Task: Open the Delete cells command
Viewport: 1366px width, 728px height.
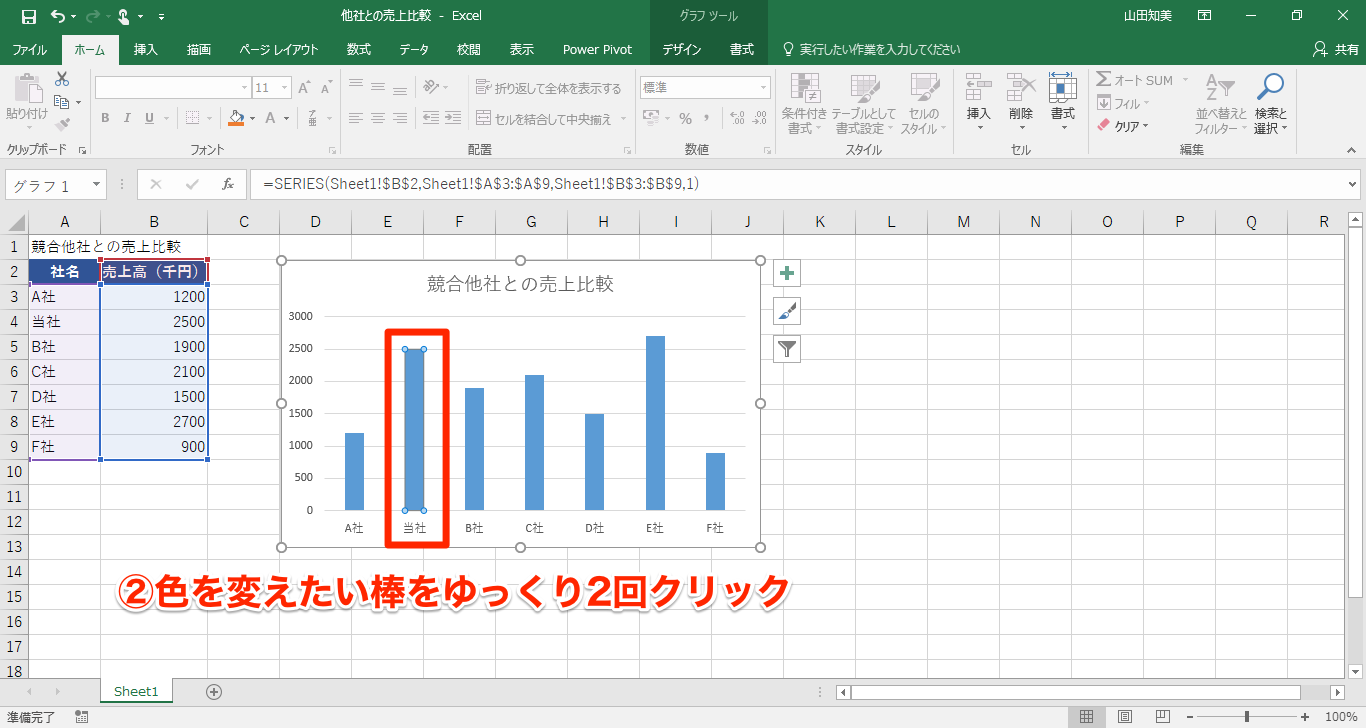Action: 1021,104
